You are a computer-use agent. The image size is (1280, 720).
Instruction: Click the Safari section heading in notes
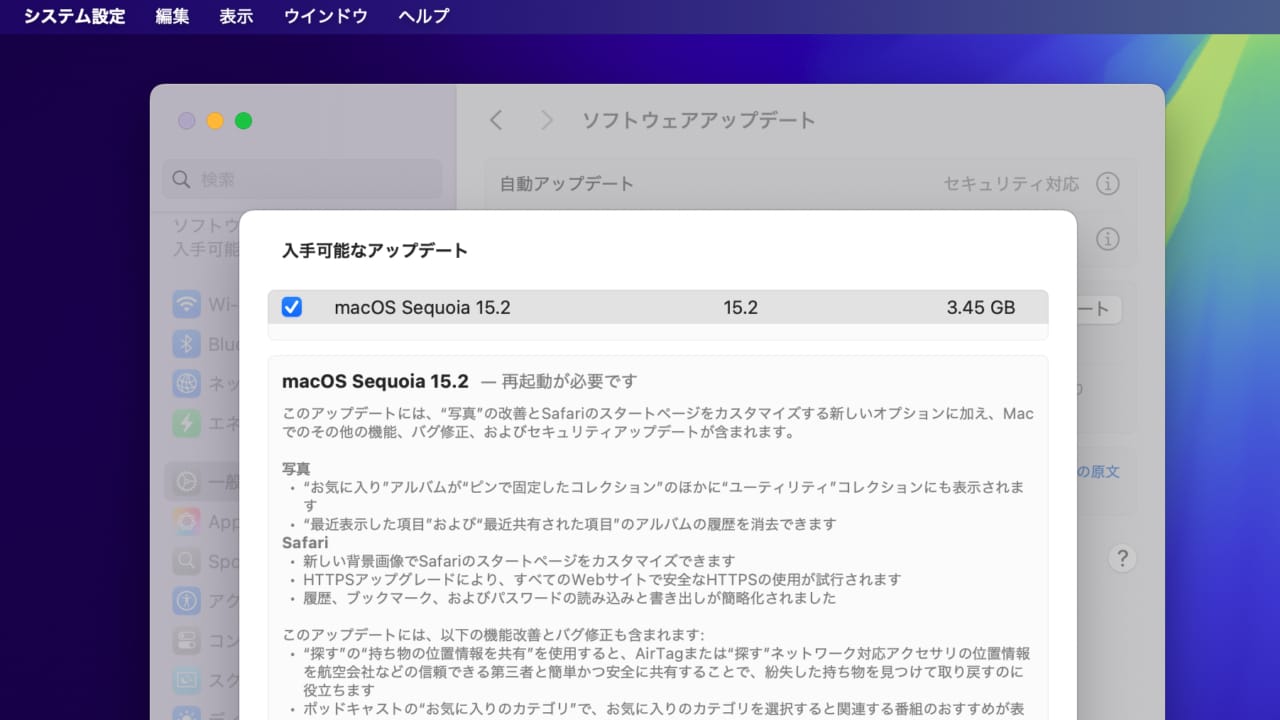pyautogui.click(x=305, y=542)
